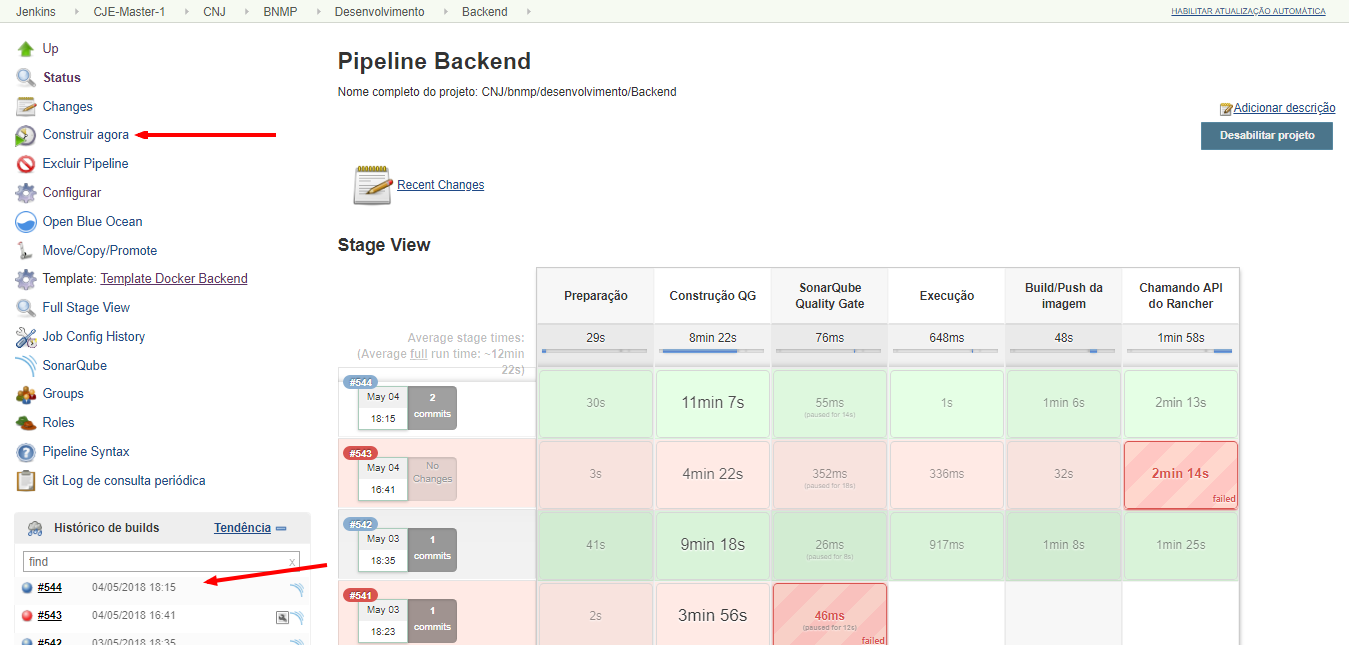Image resolution: width=1349 pixels, height=645 pixels.
Task: Click the Pipeline Syntax help icon
Action: tap(25, 452)
